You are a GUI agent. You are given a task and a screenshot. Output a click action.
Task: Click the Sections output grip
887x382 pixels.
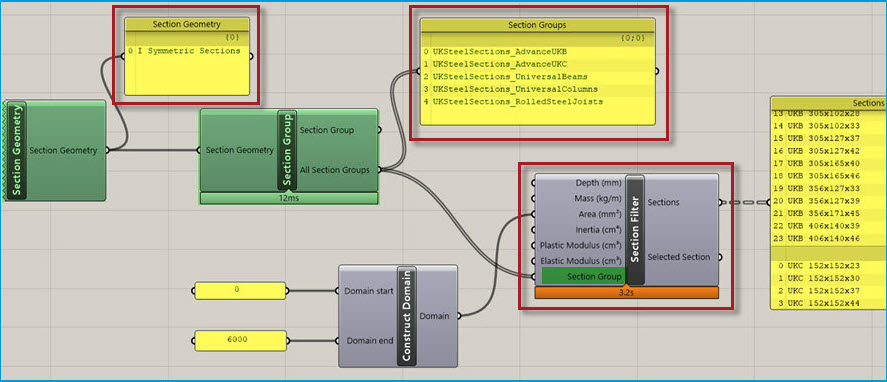coord(721,202)
